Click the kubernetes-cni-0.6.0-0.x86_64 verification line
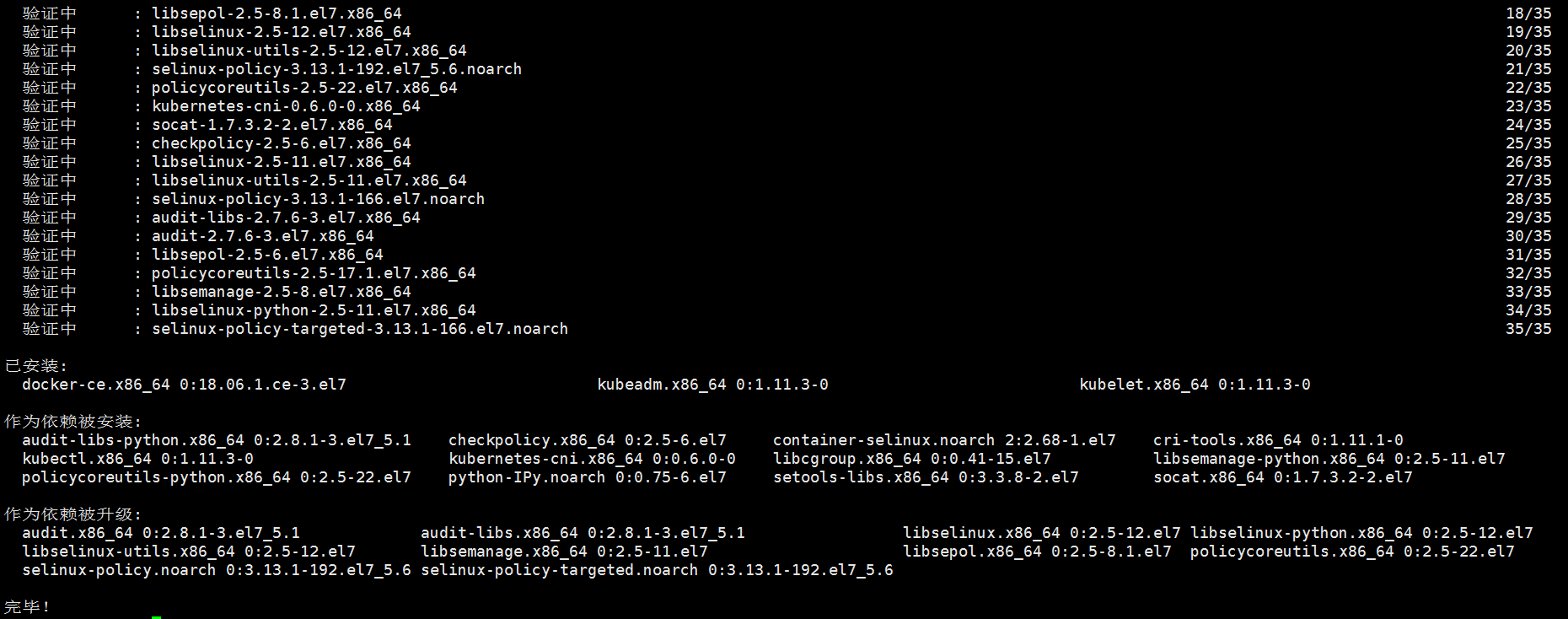 coord(286,106)
